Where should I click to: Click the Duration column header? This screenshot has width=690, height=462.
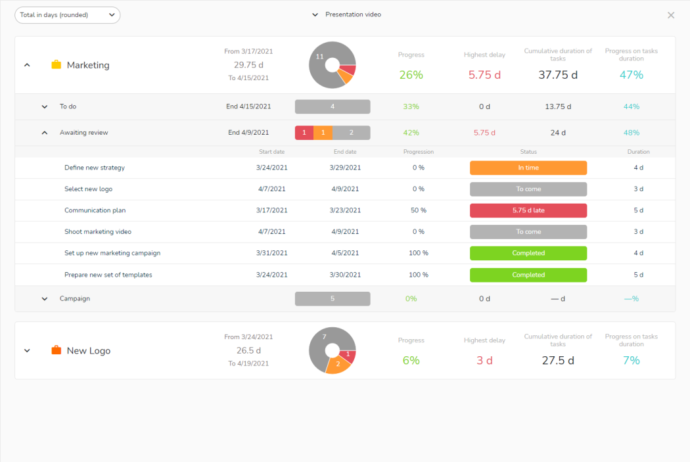(639, 152)
